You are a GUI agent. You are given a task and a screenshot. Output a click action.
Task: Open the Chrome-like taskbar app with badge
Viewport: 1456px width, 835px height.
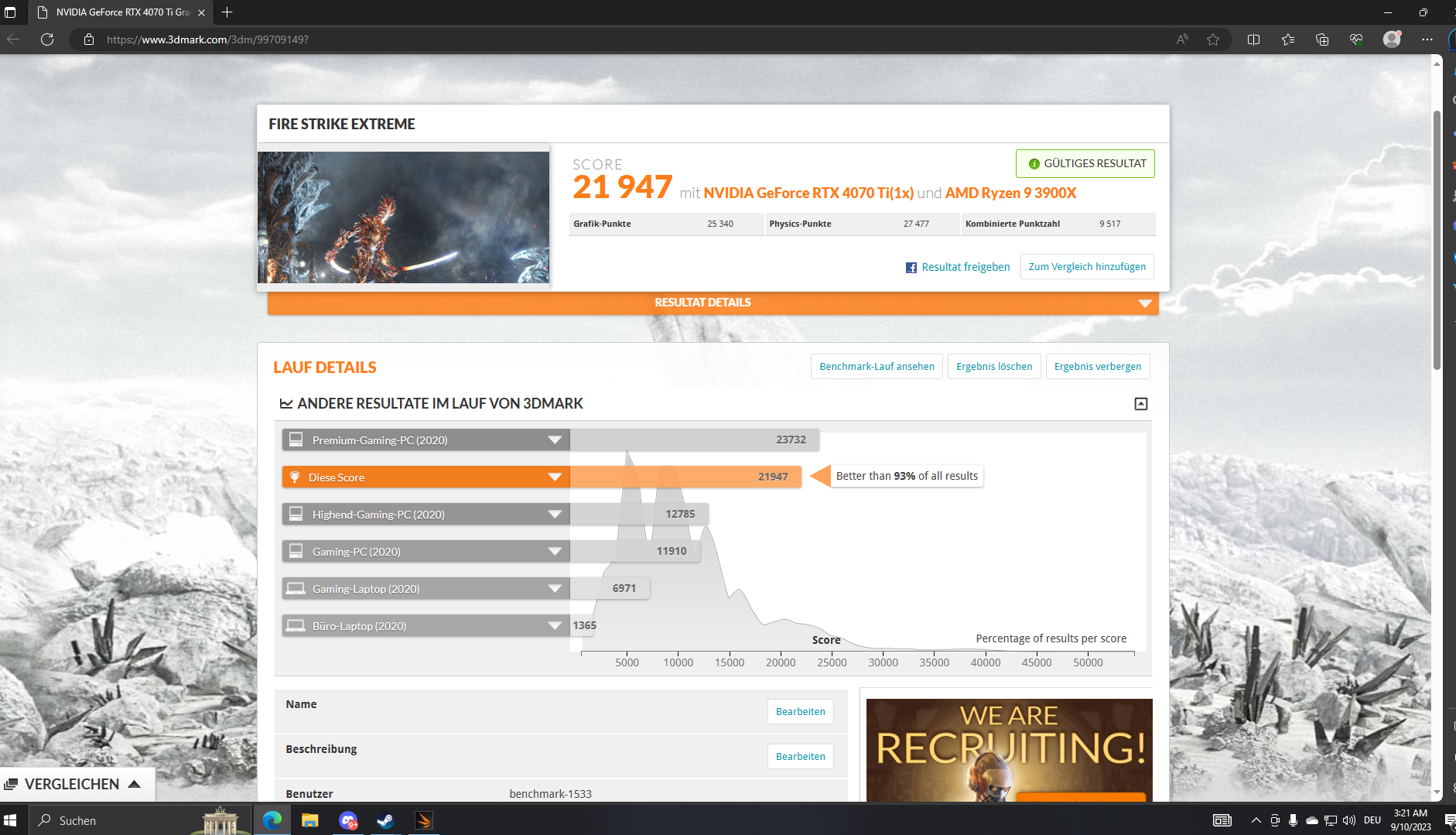point(348,820)
